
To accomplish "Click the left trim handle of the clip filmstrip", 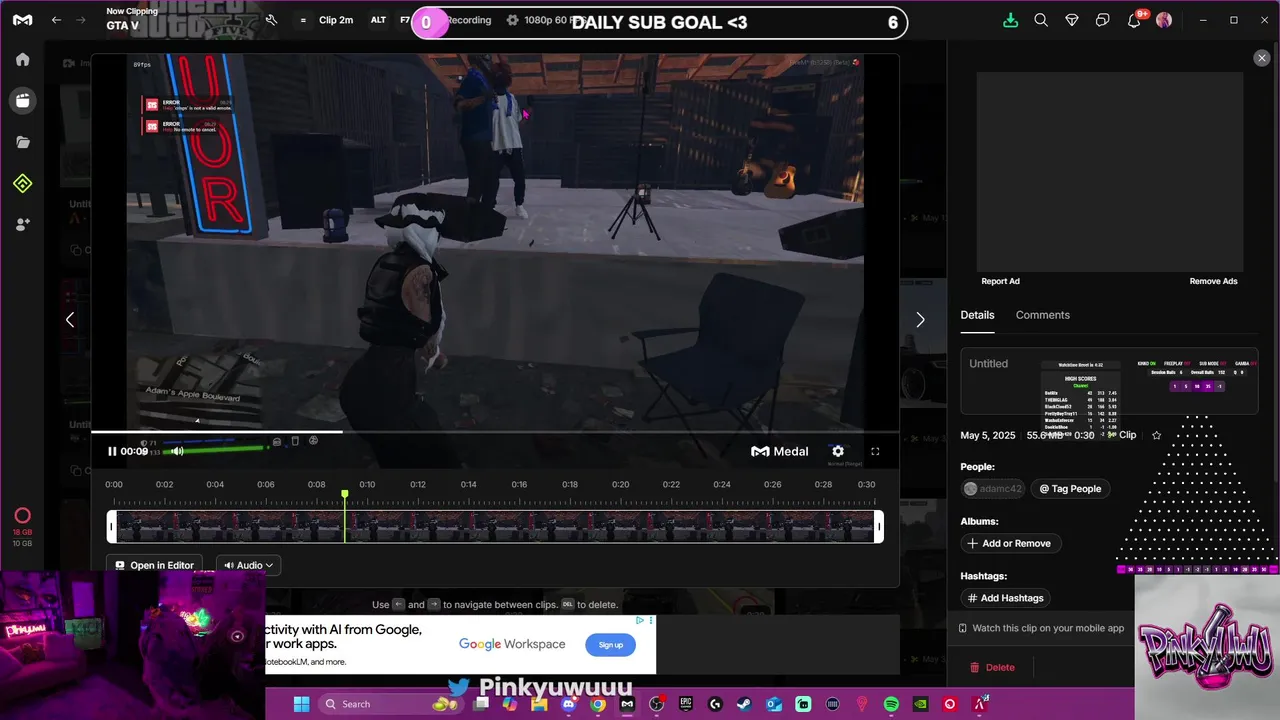I will [112, 527].
